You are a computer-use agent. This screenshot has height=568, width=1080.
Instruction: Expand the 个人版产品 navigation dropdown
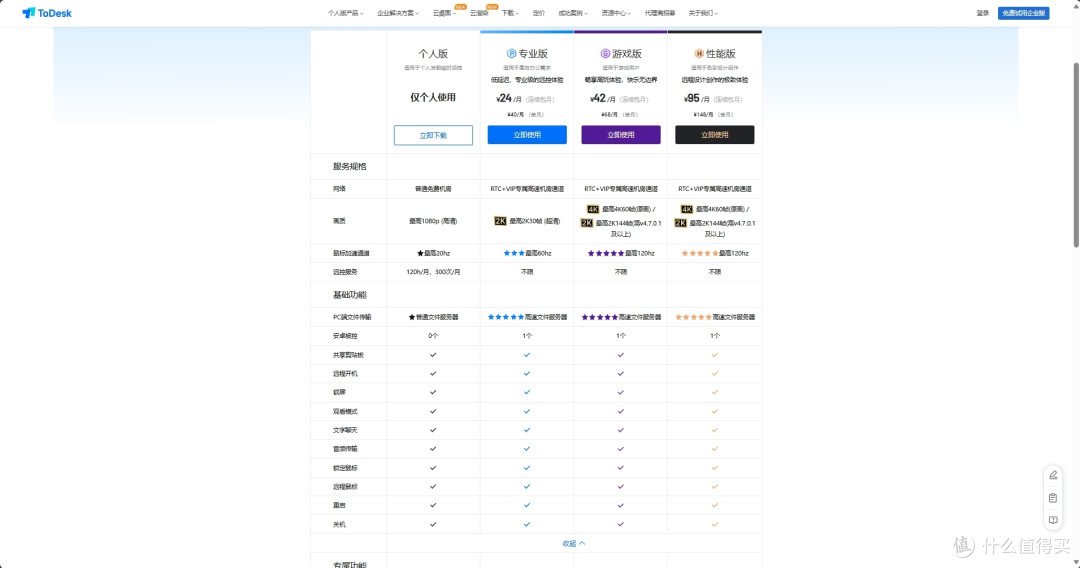point(345,13)
